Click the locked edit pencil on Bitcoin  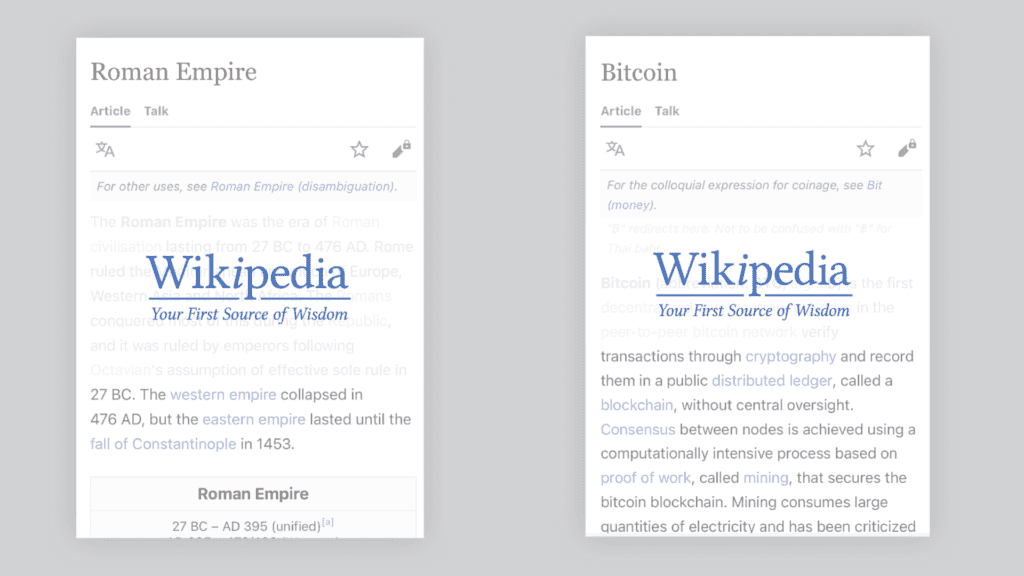click(x=907, y=149)
